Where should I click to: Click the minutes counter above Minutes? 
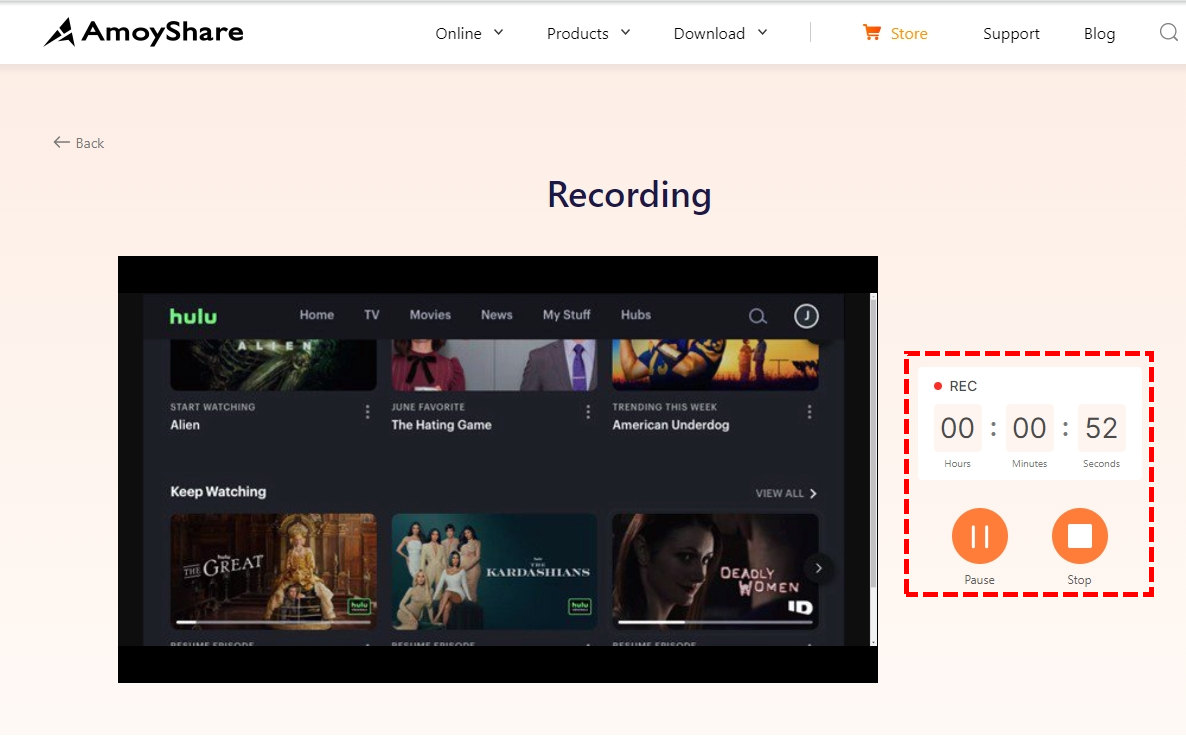tap(1029, 428)
